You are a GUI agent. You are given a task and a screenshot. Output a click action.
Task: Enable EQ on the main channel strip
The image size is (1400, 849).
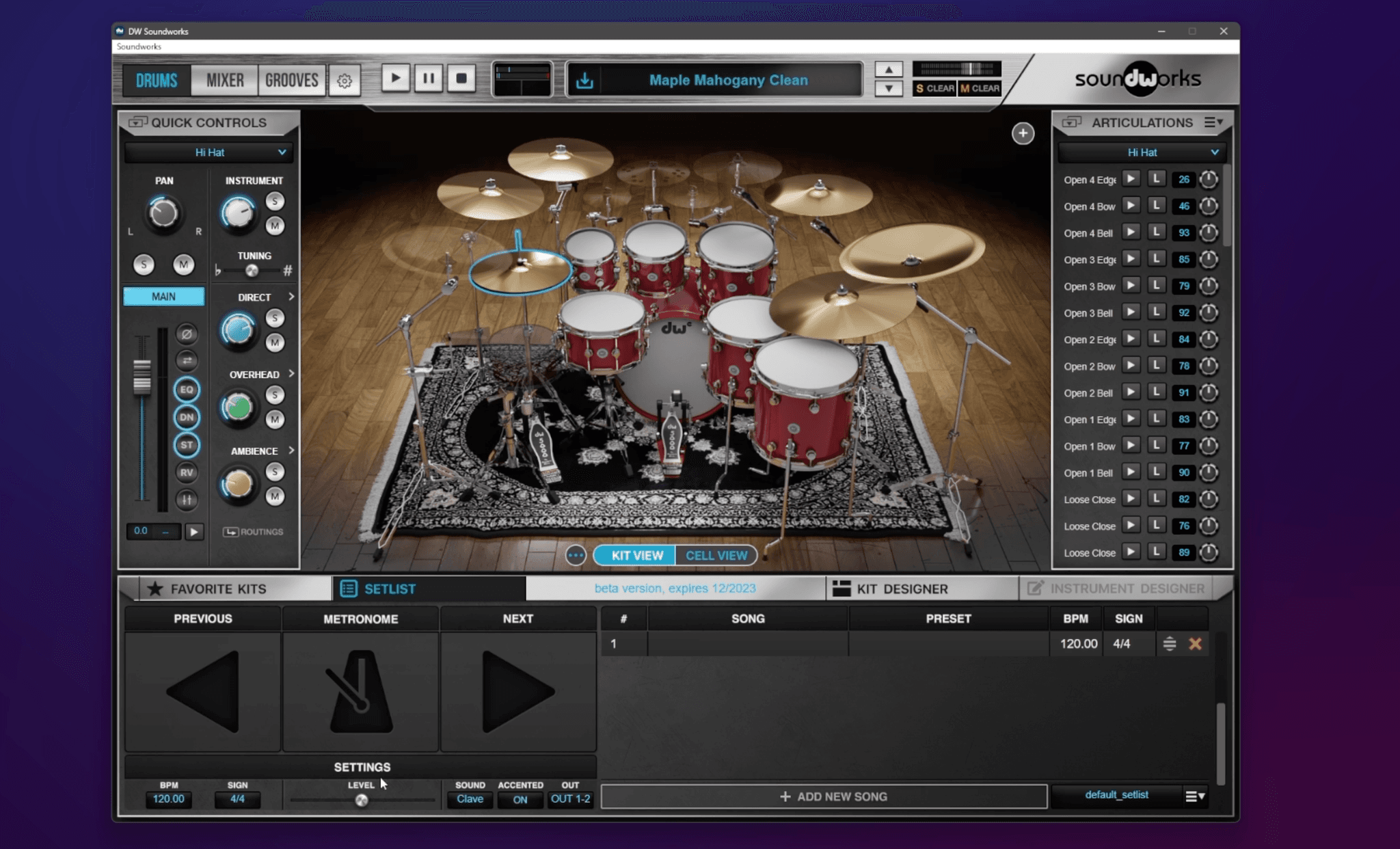[x=186, y=389]
